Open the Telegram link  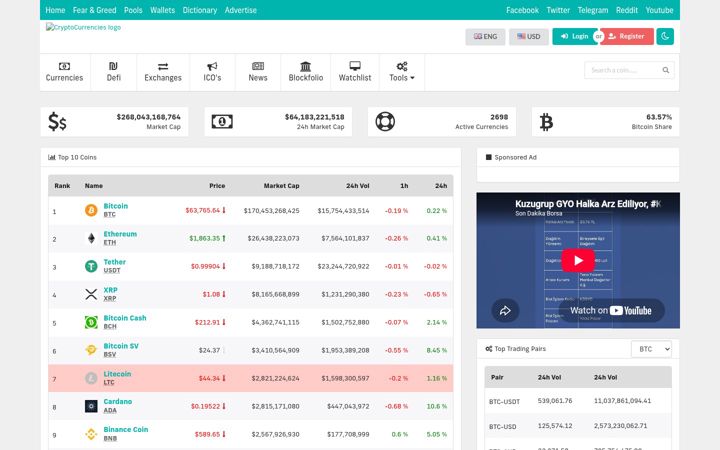[x=593, y=10]
